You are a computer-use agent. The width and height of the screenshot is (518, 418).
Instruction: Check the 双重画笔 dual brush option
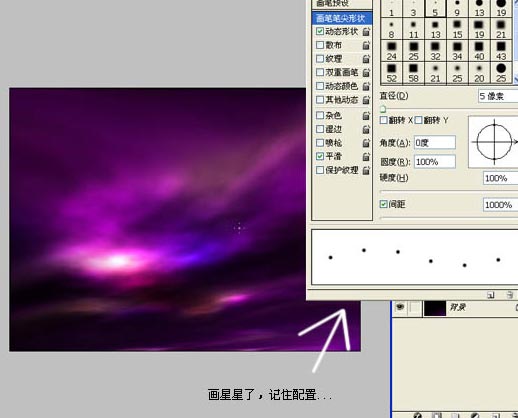coord(320,72)
